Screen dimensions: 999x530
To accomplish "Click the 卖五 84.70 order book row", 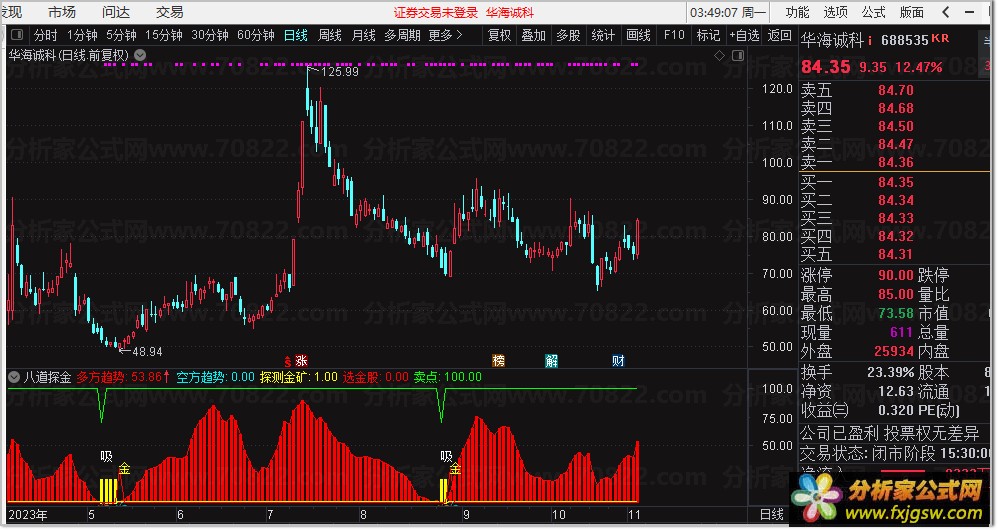I will [895, 90].
